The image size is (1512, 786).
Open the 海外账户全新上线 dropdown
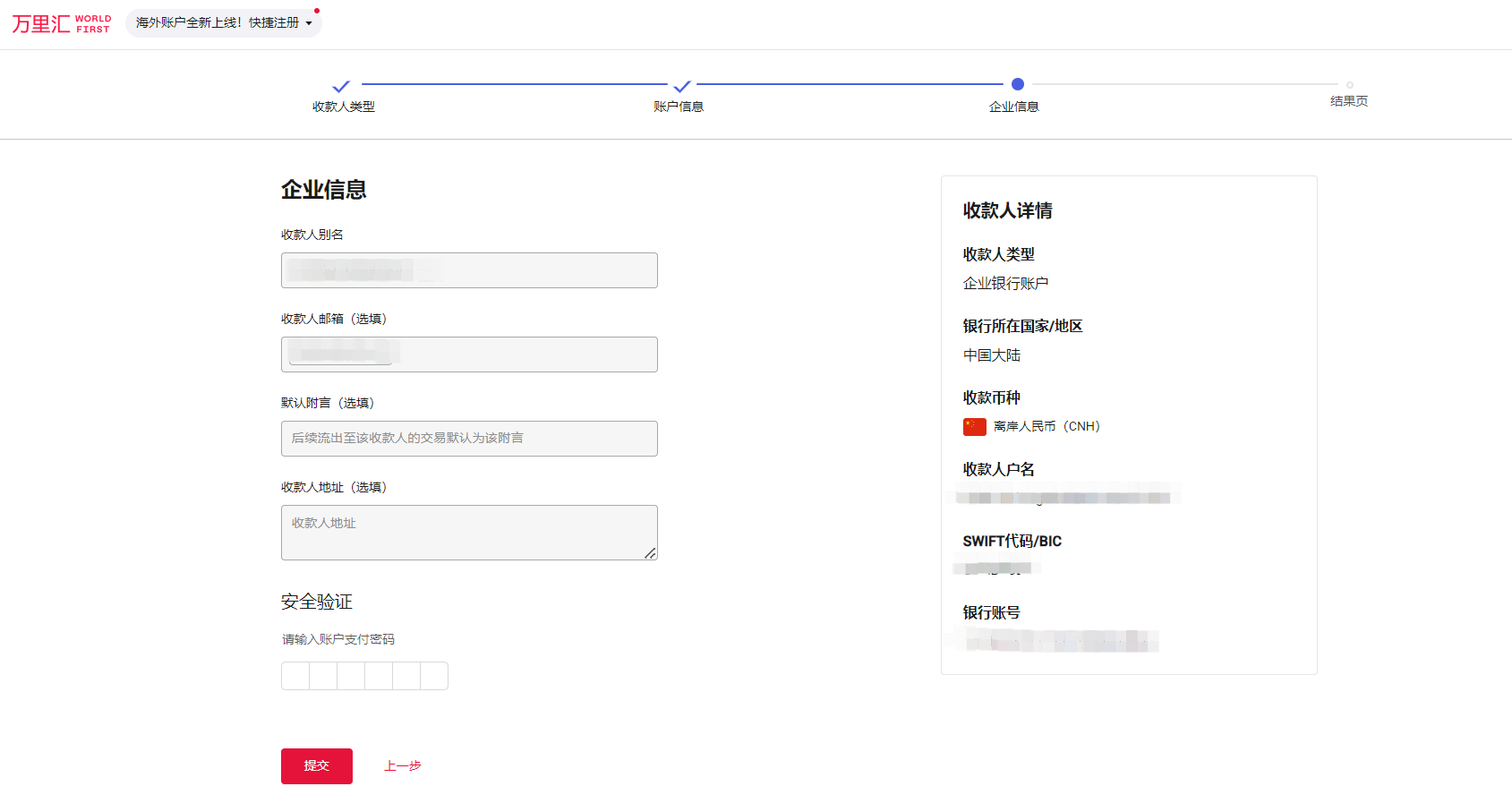click(223, 23)
